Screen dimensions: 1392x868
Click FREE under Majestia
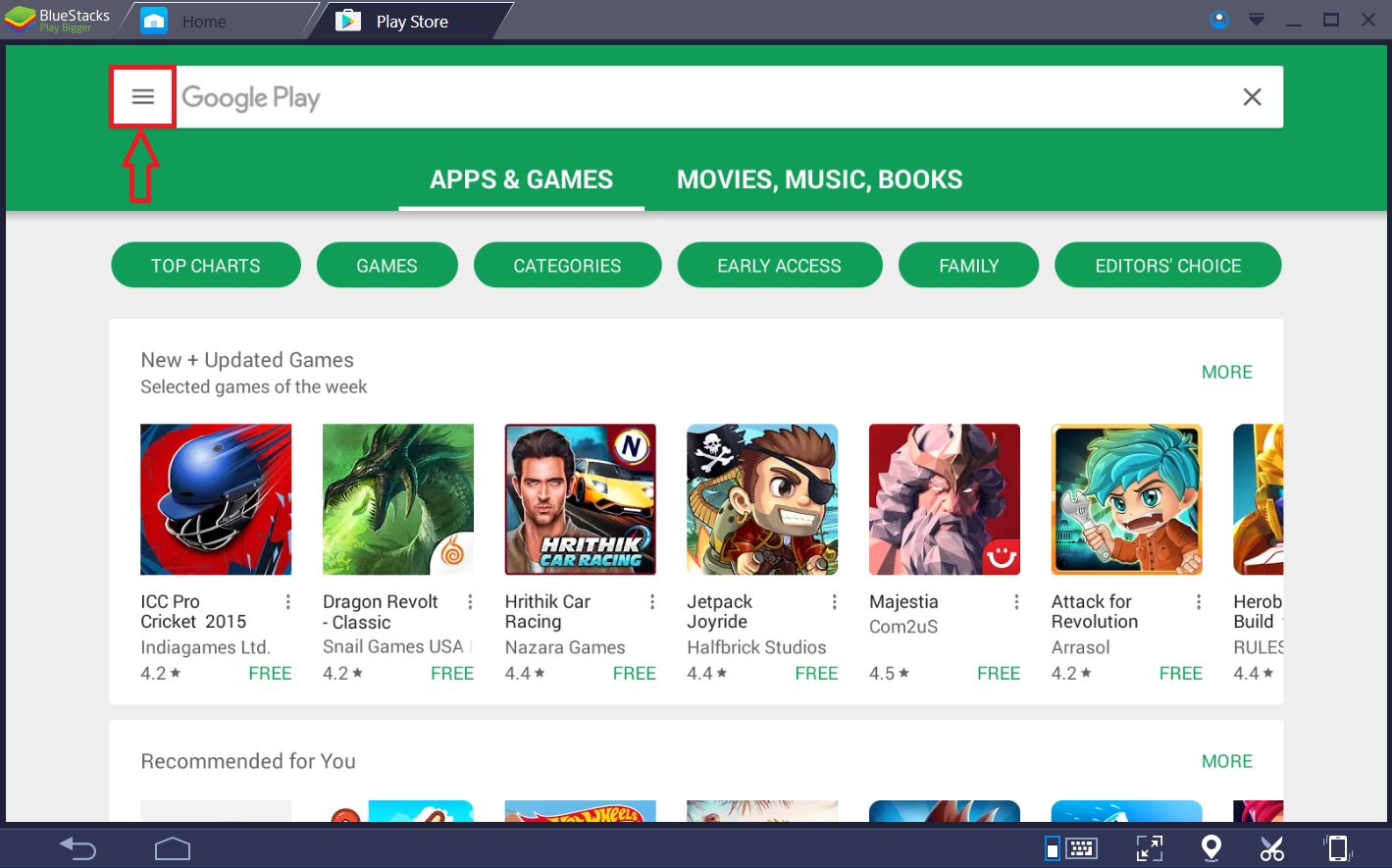(999, 674)
